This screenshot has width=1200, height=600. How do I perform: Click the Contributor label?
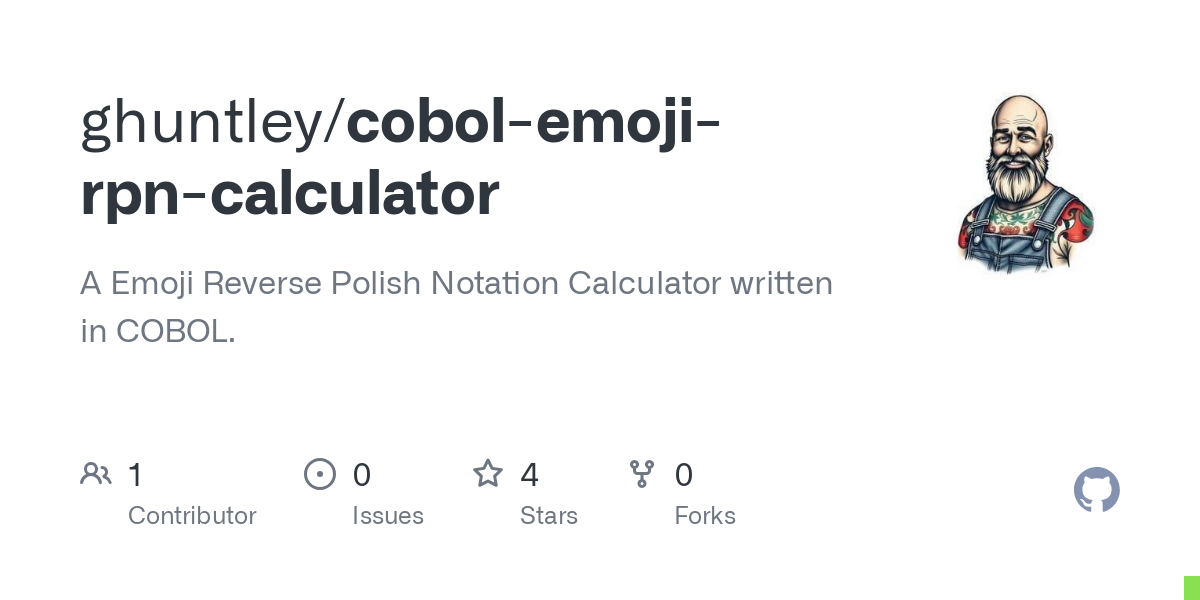click(192, 516)
